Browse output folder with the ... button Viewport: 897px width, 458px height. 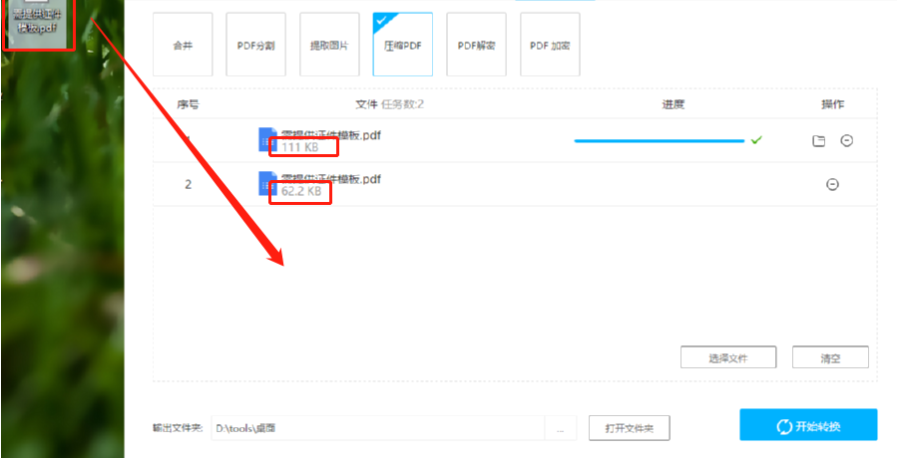click(561, 428)
